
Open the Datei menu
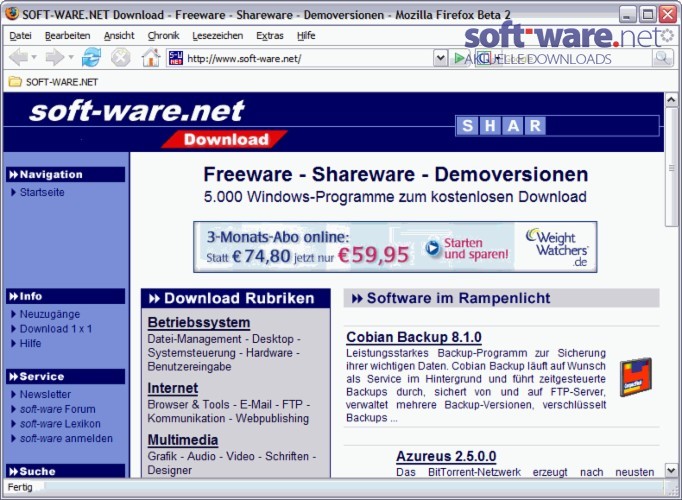point(20,36)
